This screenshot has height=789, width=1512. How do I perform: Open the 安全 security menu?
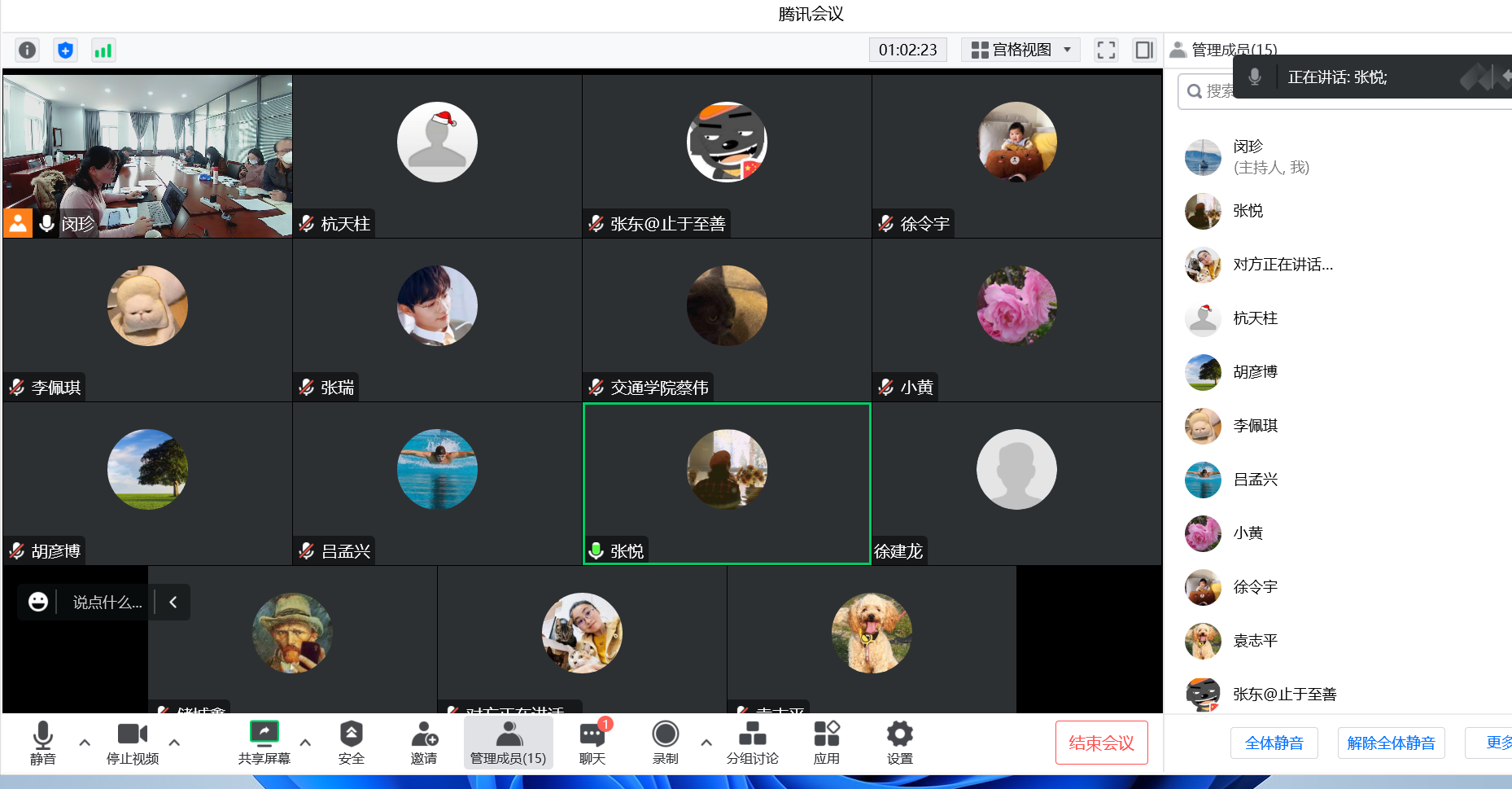(352, 742)
